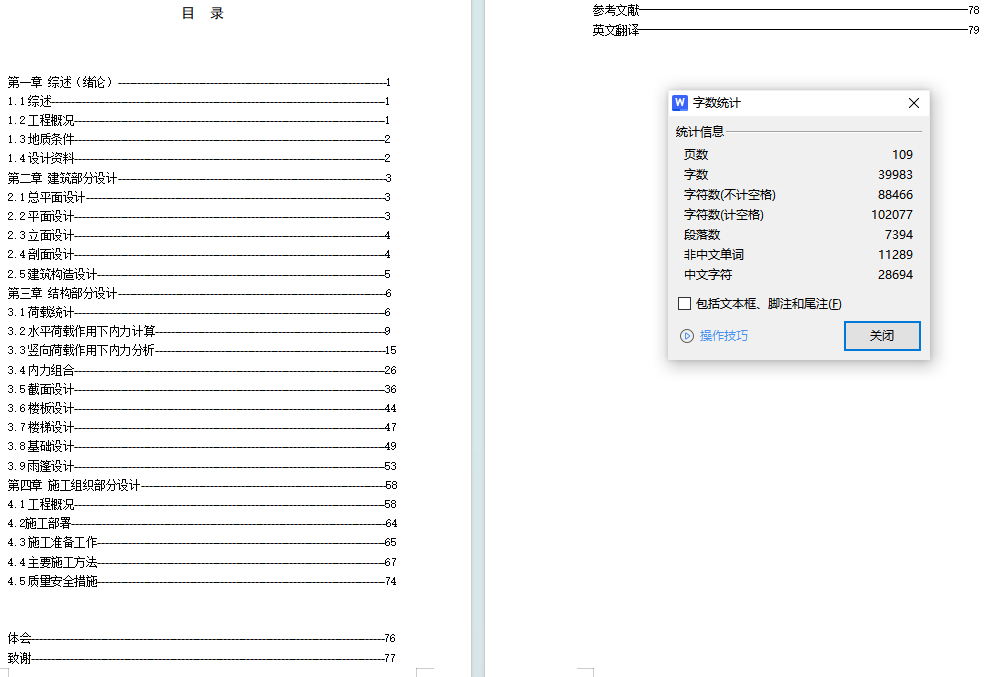The width and height of the screenshot is (988, 677).
Task: Select the 中文字符 statistics row
Action: click(x=797, y=275)
